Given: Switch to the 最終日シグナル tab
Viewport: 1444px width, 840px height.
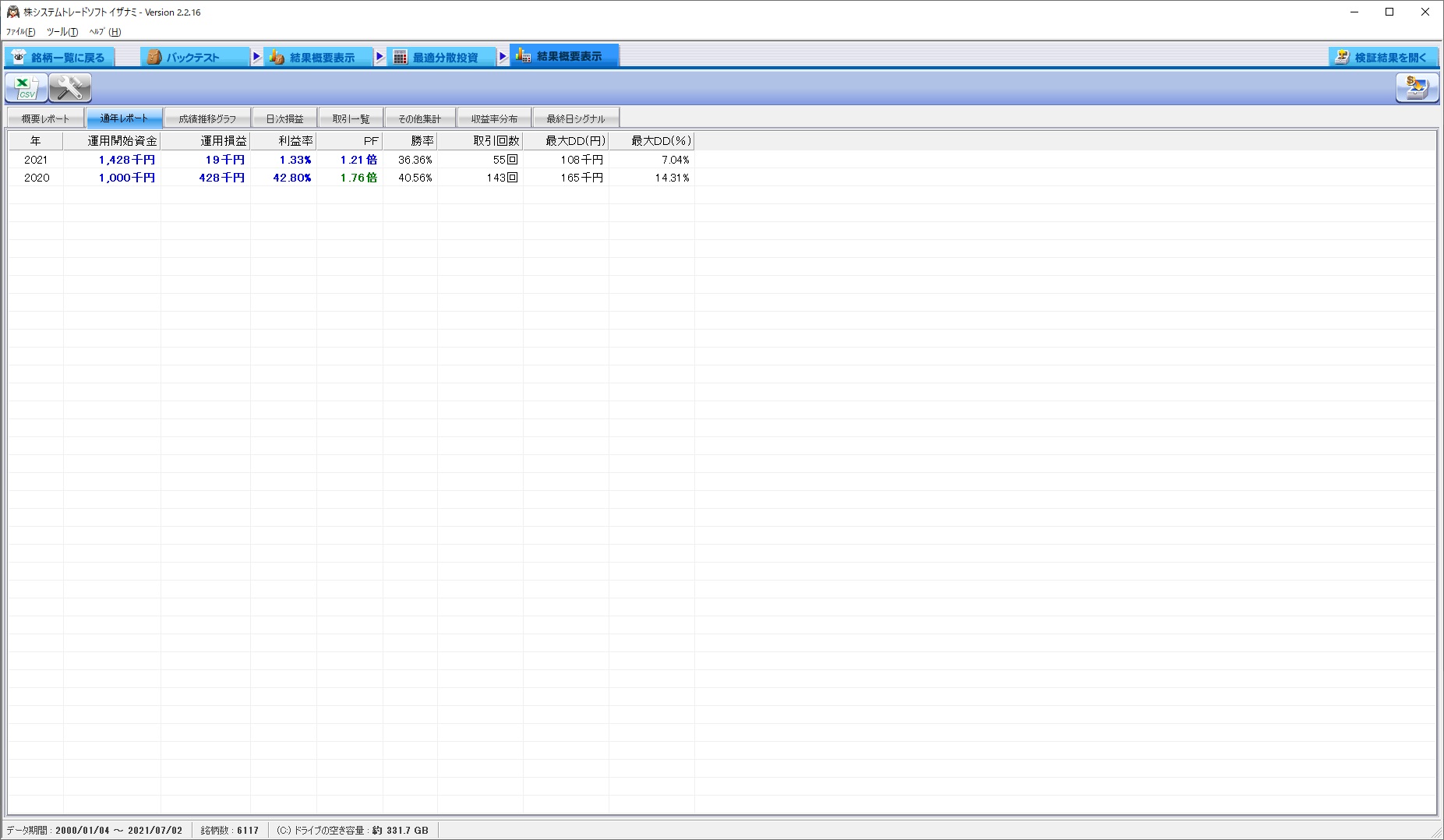Looking at the screenshot, I should pos(576,118).
